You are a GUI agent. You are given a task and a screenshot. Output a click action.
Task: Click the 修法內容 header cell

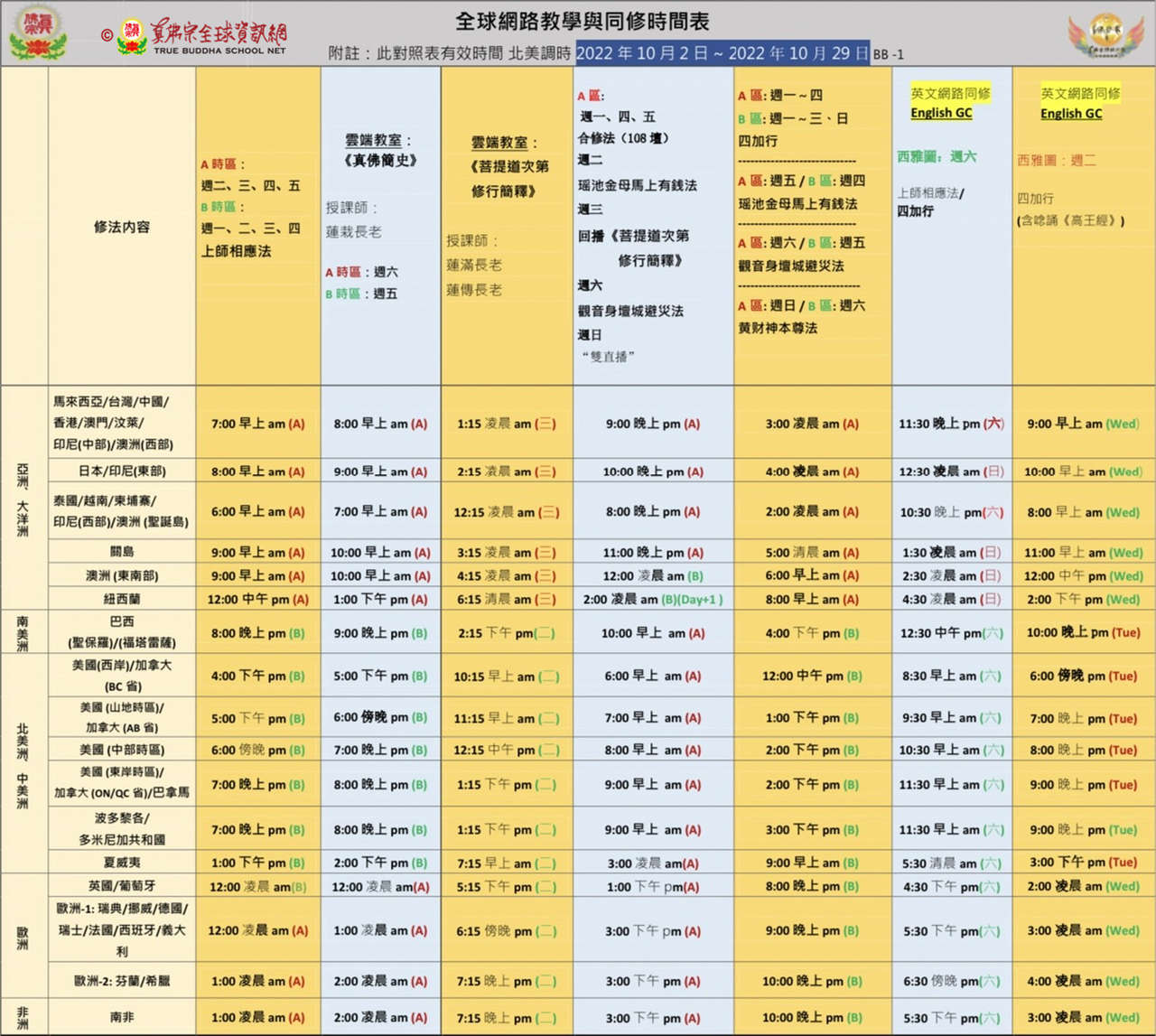[122, 227]
